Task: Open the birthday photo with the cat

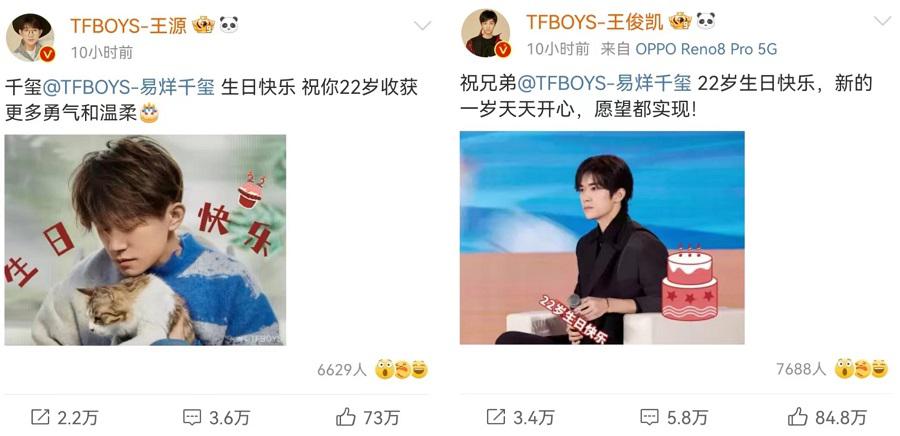Action: [145, 240]
